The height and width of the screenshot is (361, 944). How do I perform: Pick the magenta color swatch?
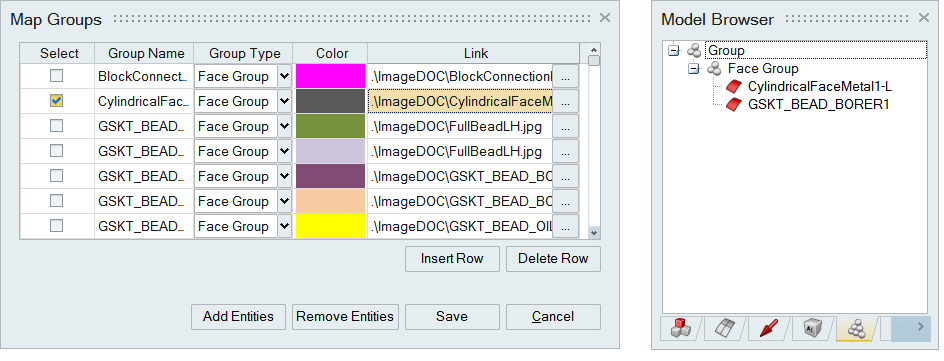click(x=331, y=76)
